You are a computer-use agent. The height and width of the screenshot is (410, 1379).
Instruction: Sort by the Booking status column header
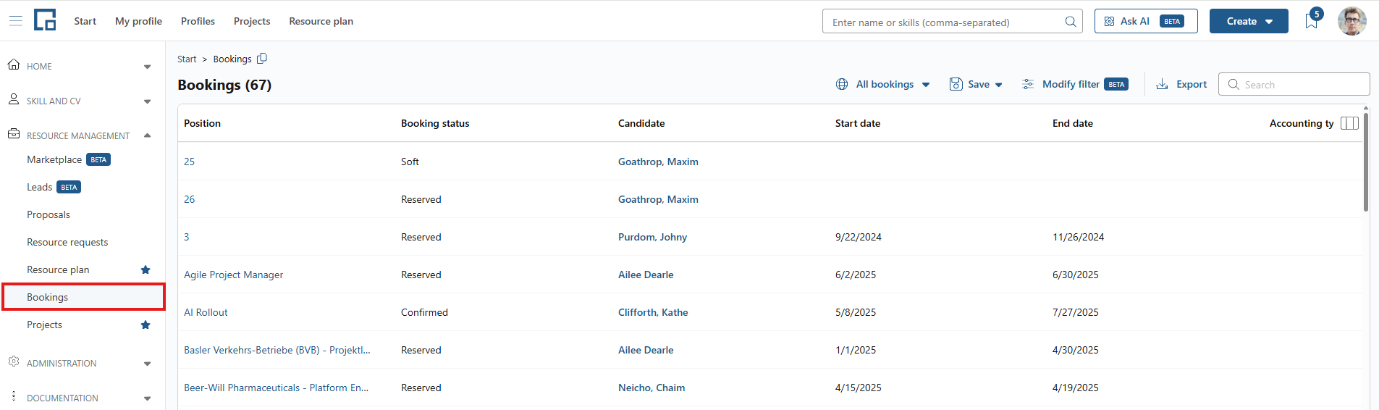click(435, 124)
